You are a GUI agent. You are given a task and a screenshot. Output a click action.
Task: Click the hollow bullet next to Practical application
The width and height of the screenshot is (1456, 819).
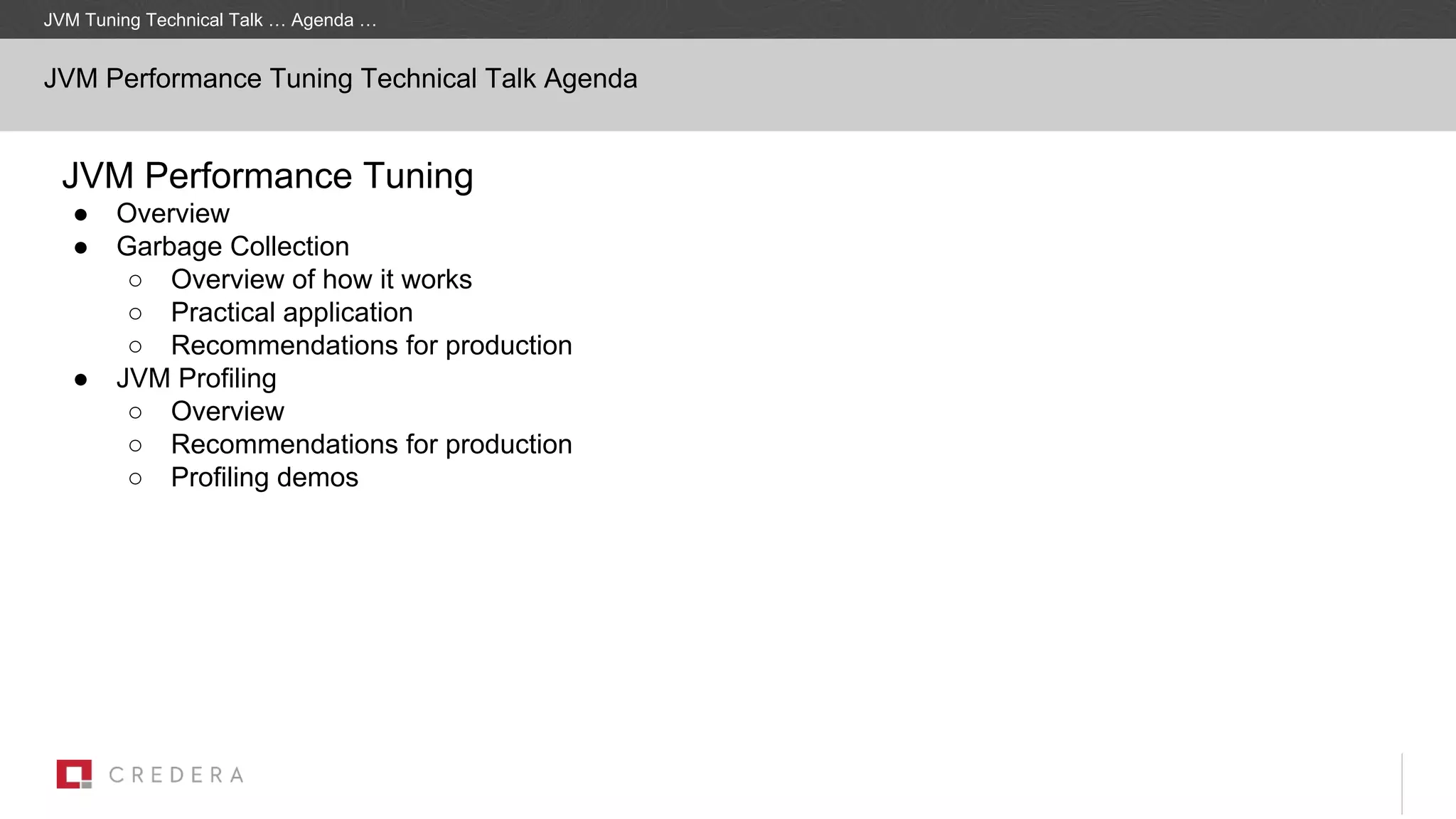pyautogui.click(x=136, y=314)
